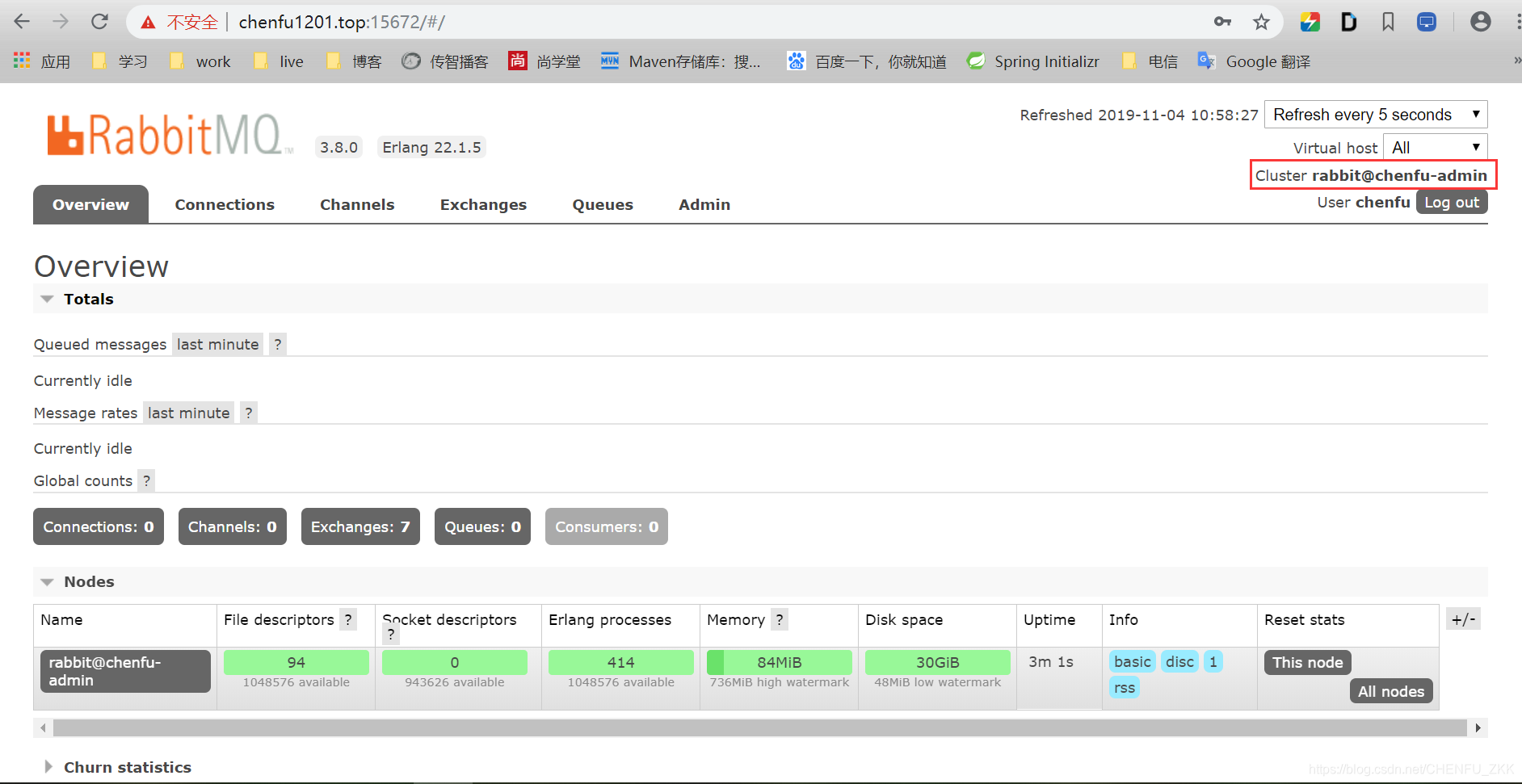Show help for Queued messages
This screenshot has height=784, width=1522.
point(278,345)
